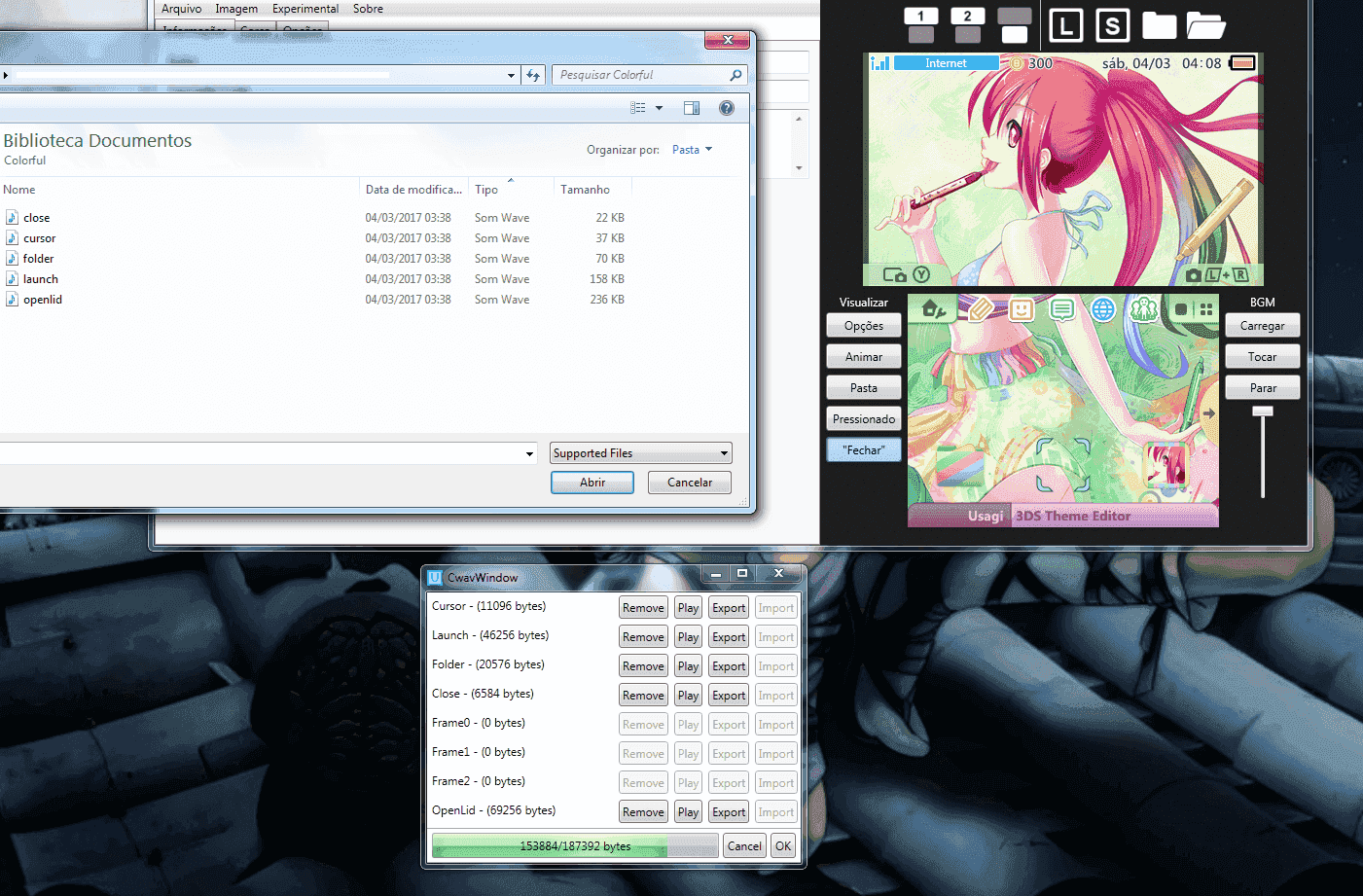Image resolution: width=1363 pixels, height=896 pixels.
Task: Click the S icon in theme editor toolbar
Action: pos(1113,26)
